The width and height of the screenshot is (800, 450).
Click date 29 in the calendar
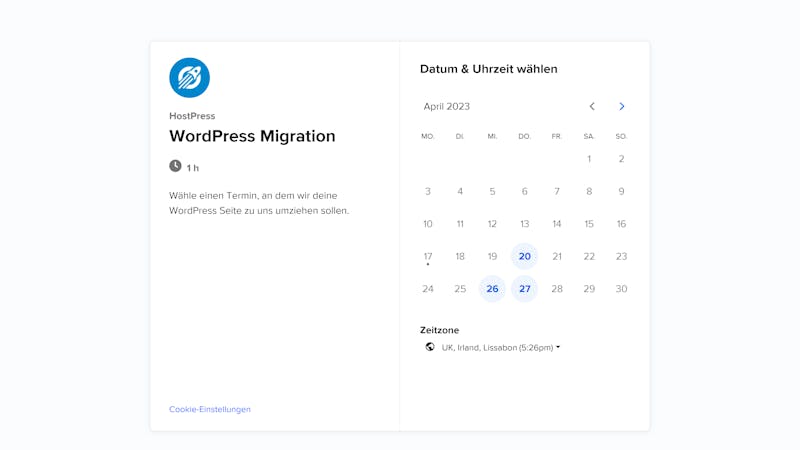click(x=589, y=289)
